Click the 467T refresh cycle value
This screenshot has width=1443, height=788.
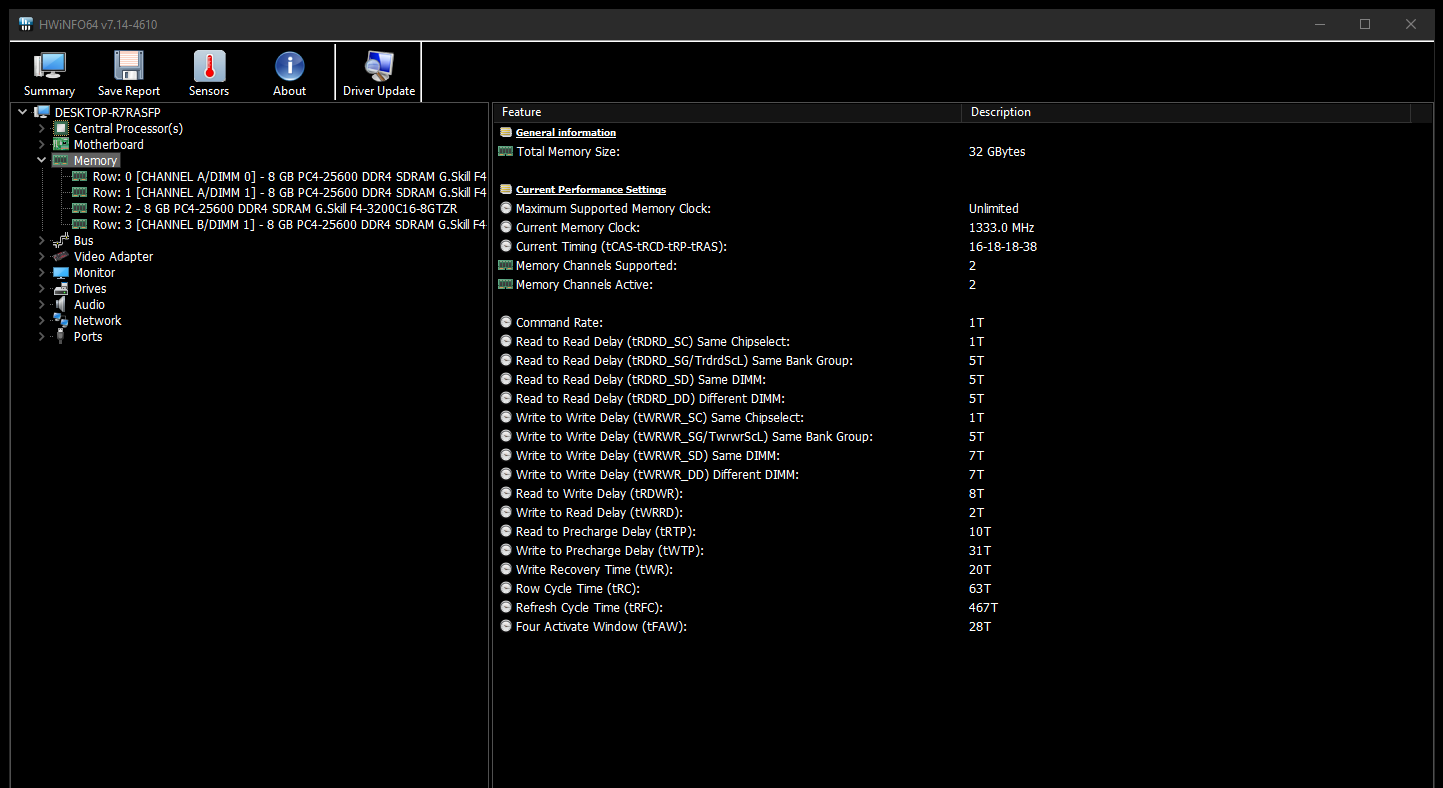[x=983, y=608]
